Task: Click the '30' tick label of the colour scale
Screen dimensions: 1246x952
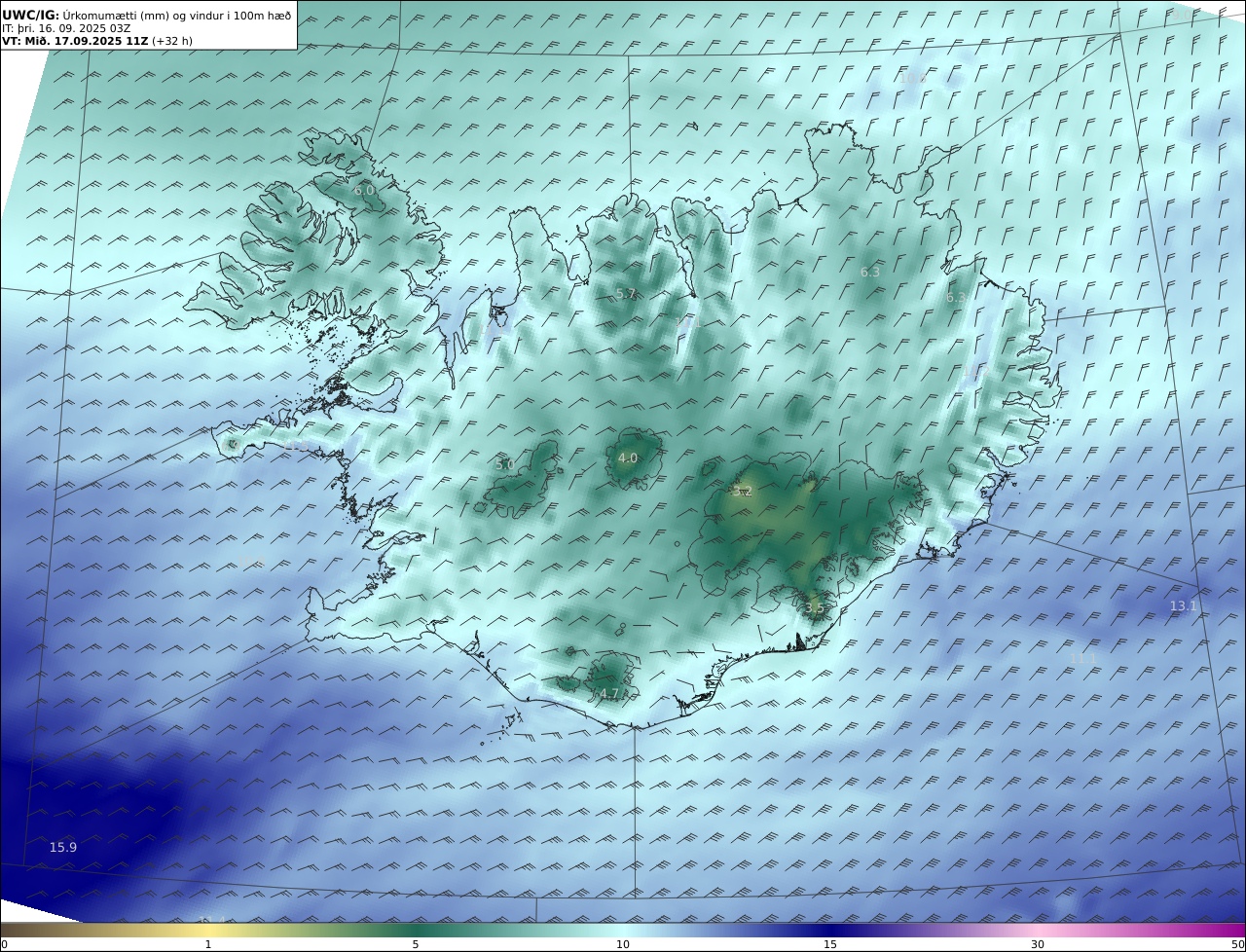Action: click(1038, 944)
